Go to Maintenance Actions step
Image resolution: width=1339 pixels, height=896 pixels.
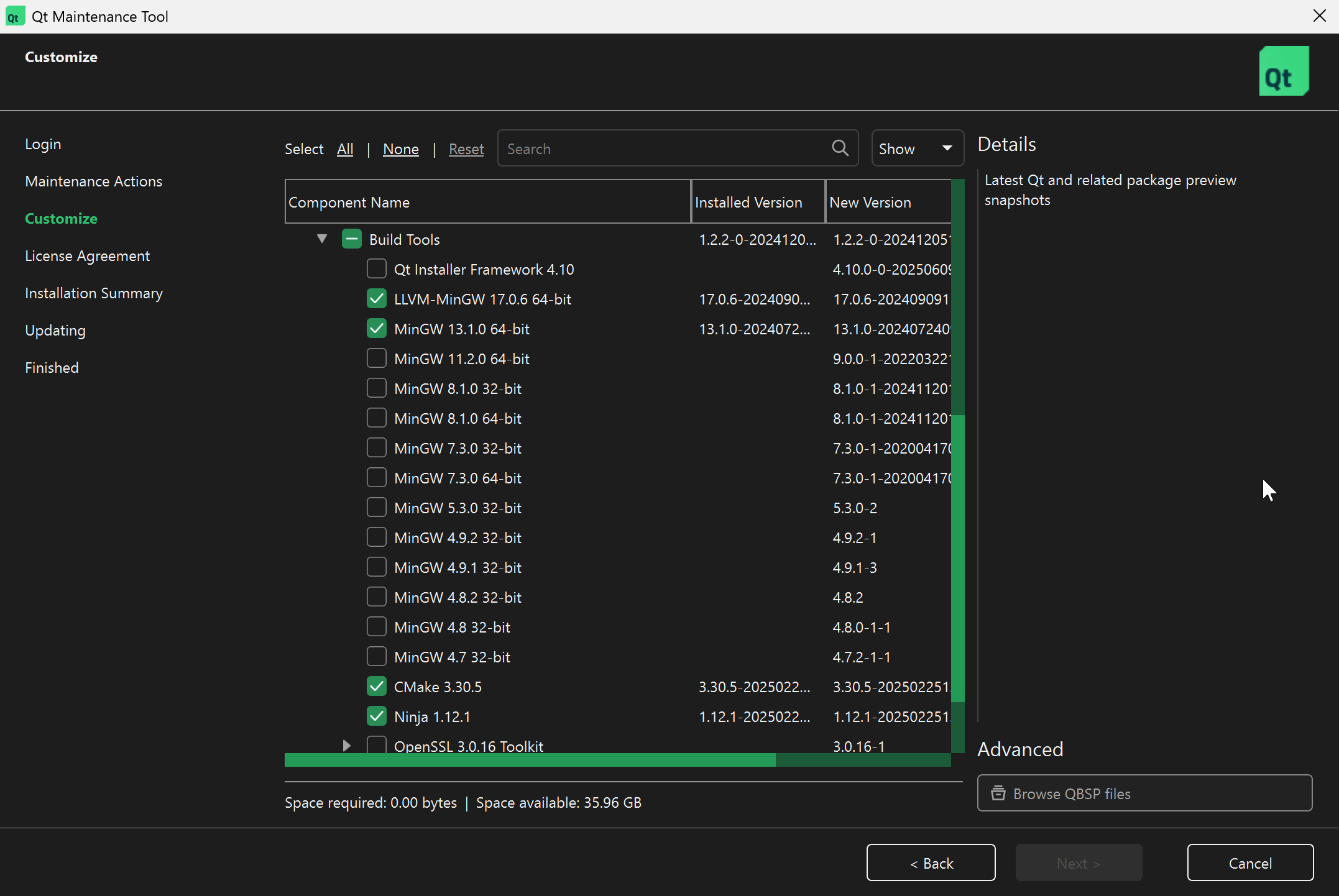point(93,181)
